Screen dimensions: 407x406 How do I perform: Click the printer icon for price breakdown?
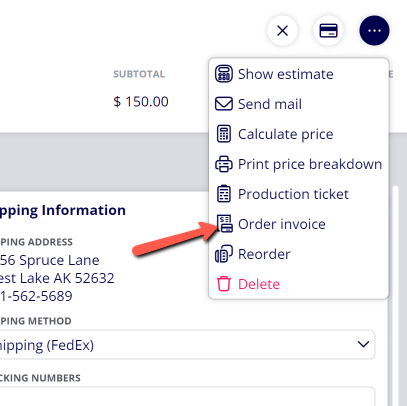click(224, 164)
